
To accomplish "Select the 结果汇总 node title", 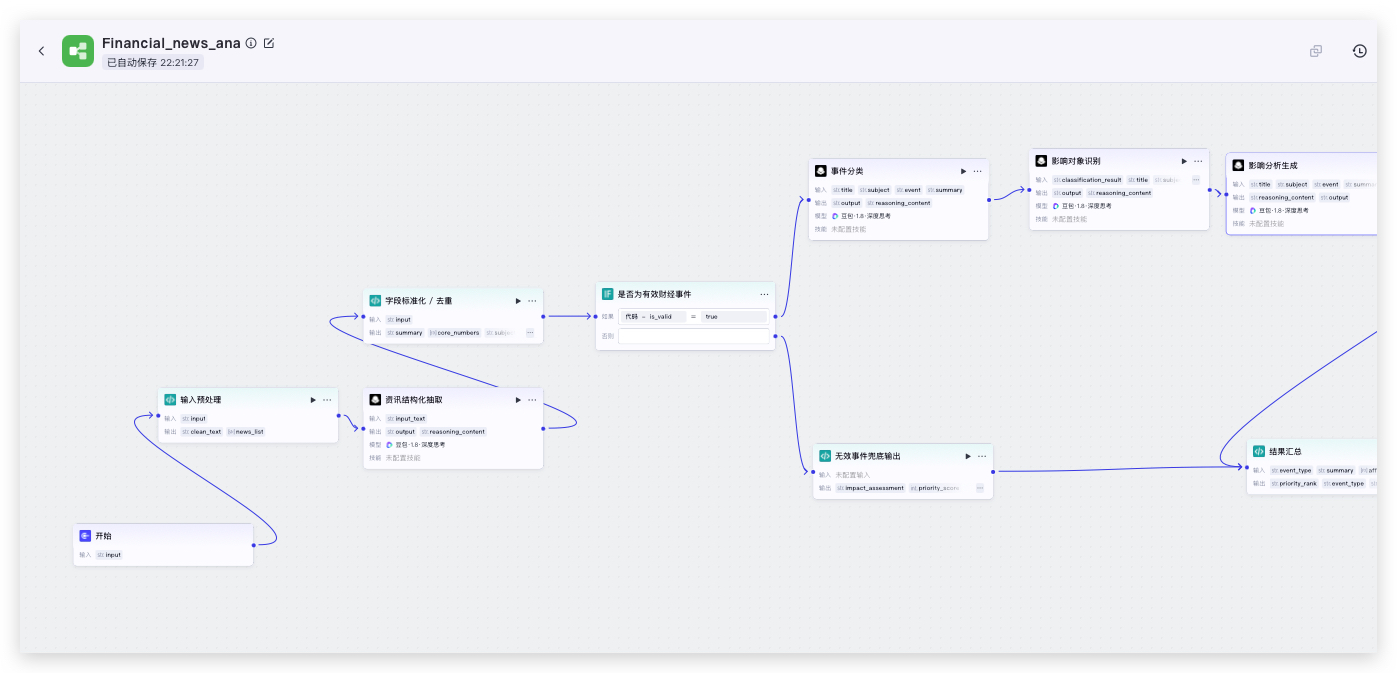I will (x=1285, y=452).
